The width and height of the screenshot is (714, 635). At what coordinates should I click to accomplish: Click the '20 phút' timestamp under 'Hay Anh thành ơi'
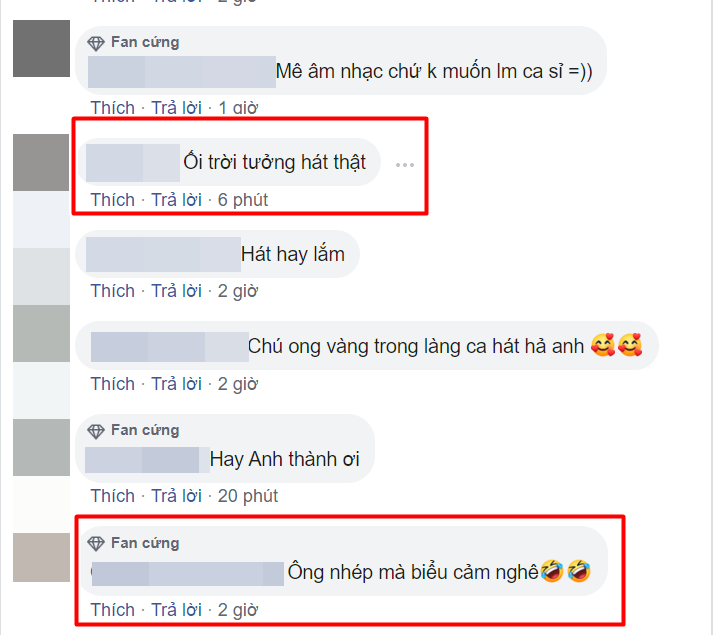[x=247, y=496]
